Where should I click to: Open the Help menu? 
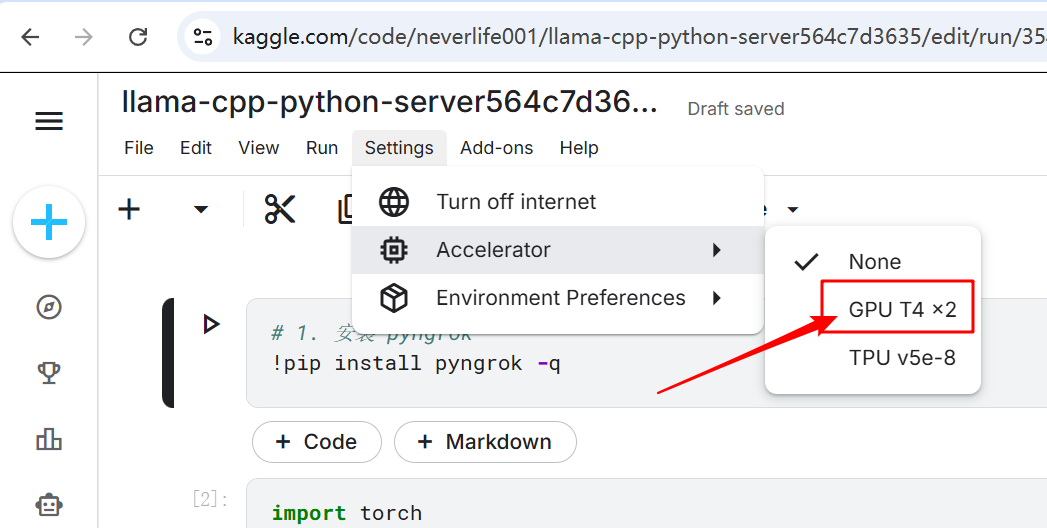579,148
